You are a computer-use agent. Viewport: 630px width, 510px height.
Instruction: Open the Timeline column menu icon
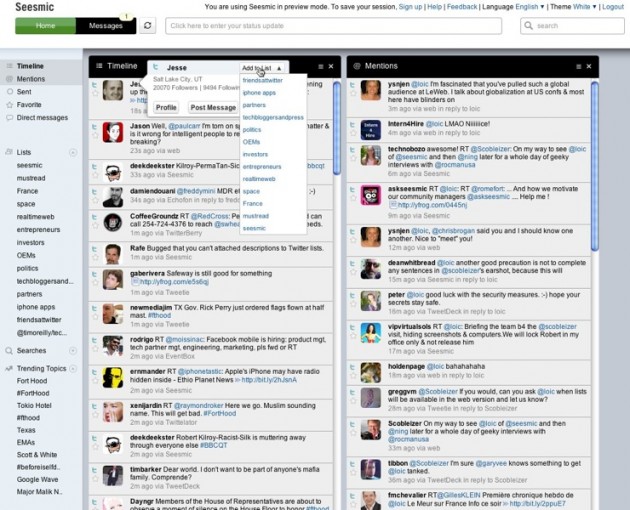pos(321,67)
